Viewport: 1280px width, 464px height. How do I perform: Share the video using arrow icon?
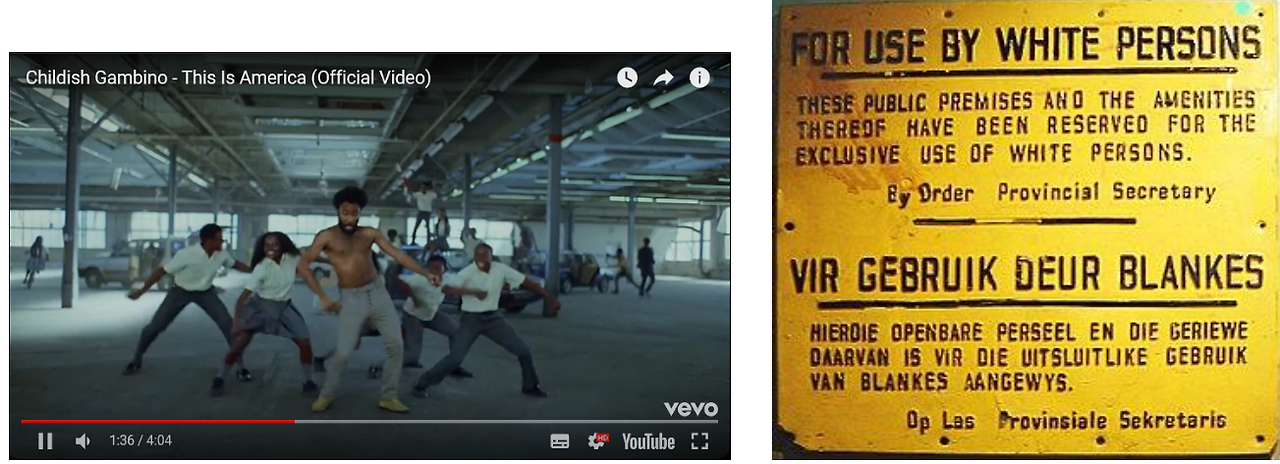(x=664, y=77)
